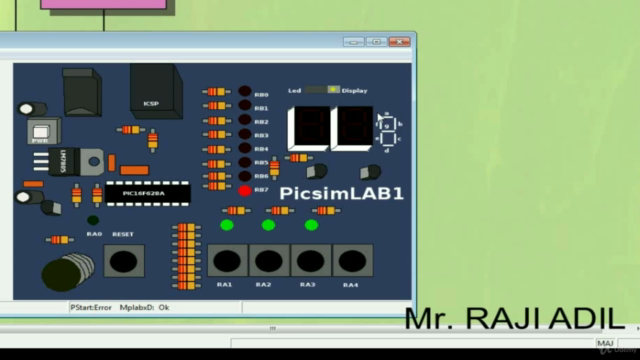Click the potentiometer knob
Viewport: 640px width, 360px height.
(68, 272)
